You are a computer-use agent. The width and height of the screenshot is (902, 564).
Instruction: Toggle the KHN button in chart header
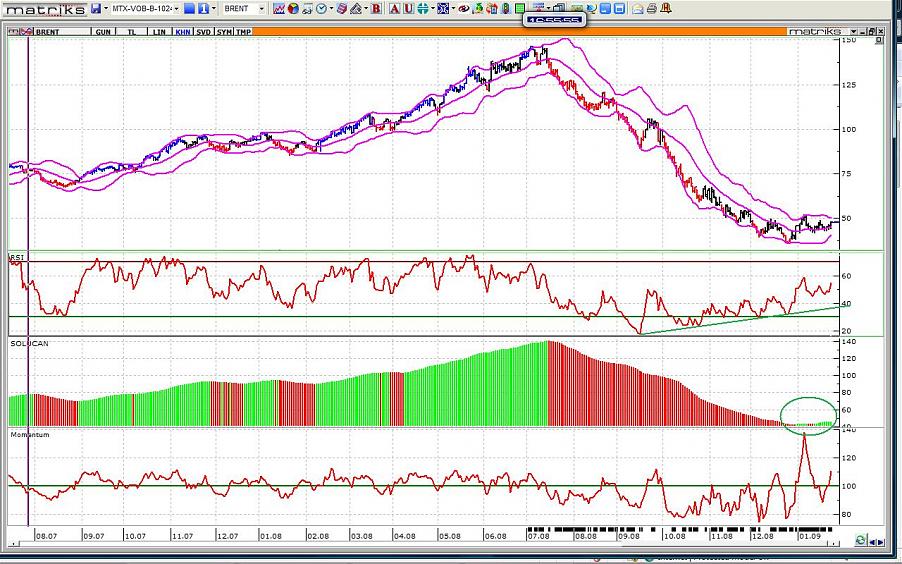click(182, 32)
